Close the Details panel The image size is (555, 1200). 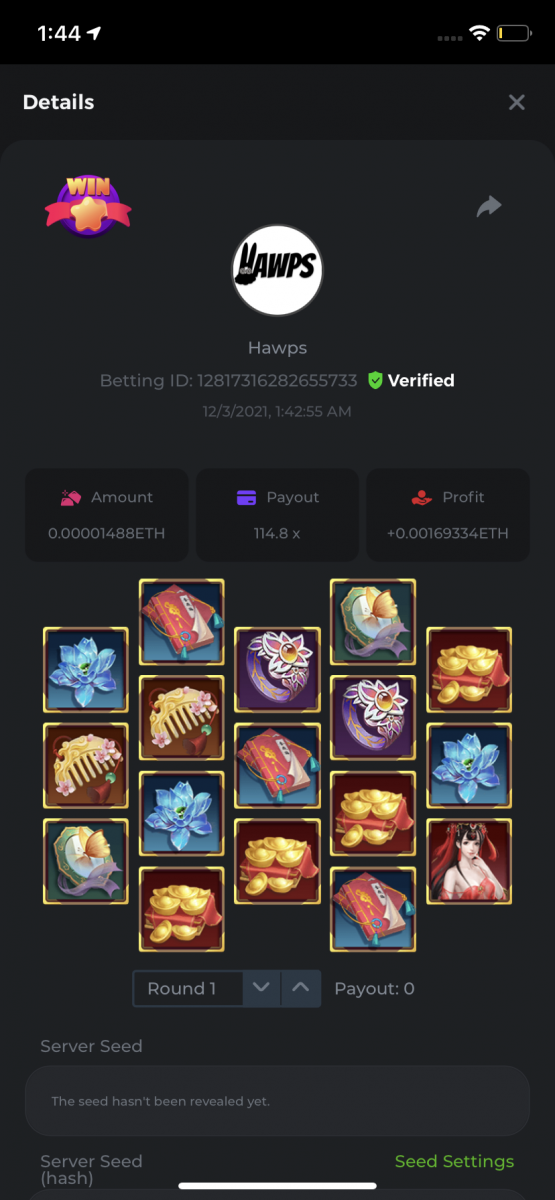(x=517, y=102)
